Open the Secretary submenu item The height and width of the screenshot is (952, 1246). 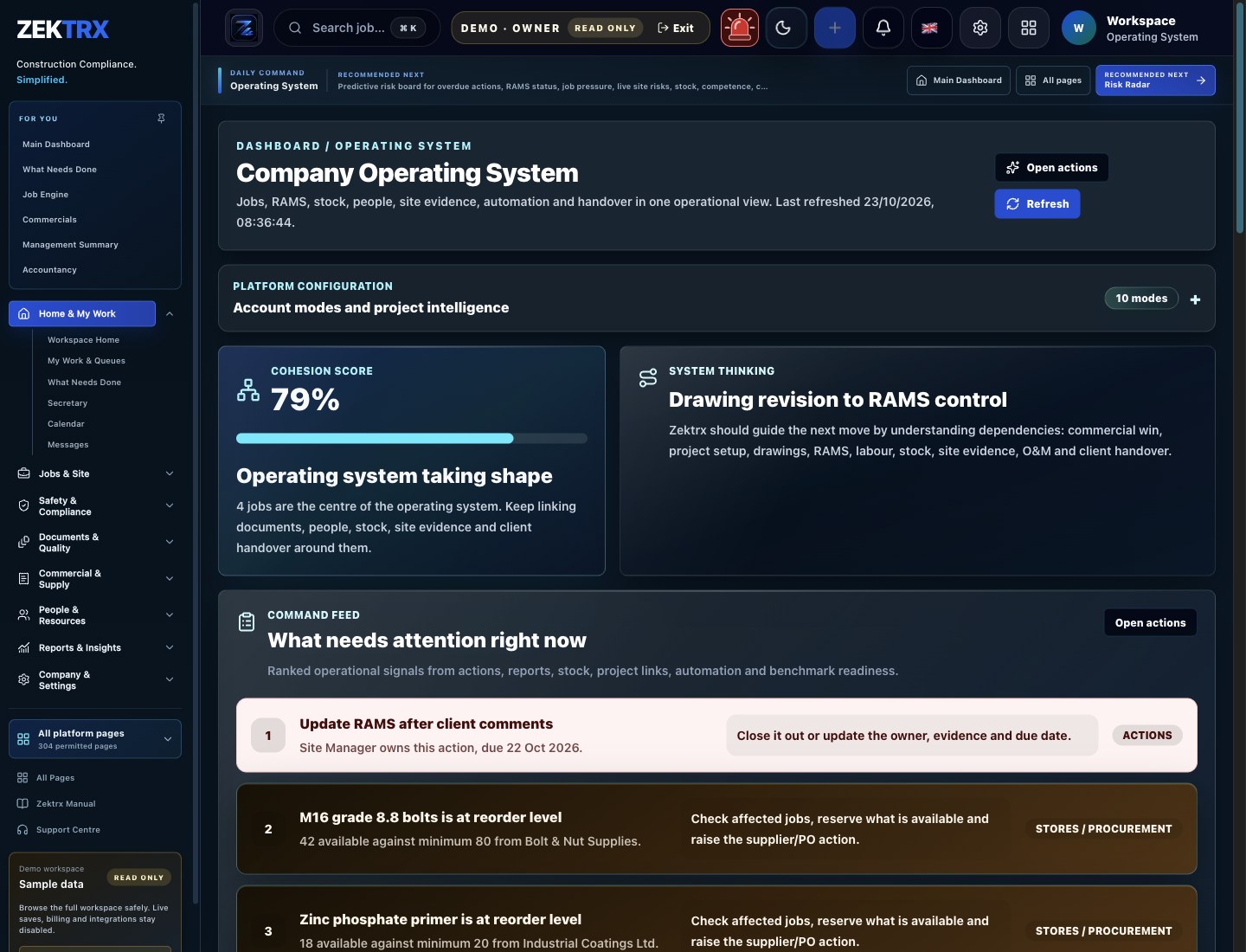67,402
